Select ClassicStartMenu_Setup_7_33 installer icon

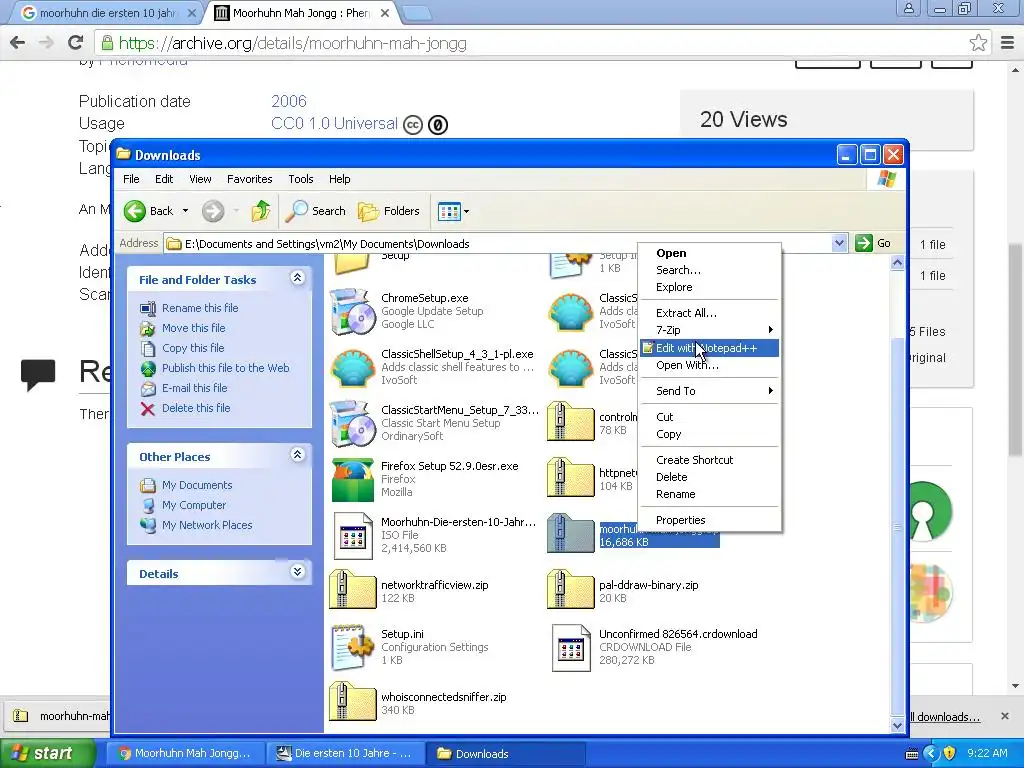point(353,423)
